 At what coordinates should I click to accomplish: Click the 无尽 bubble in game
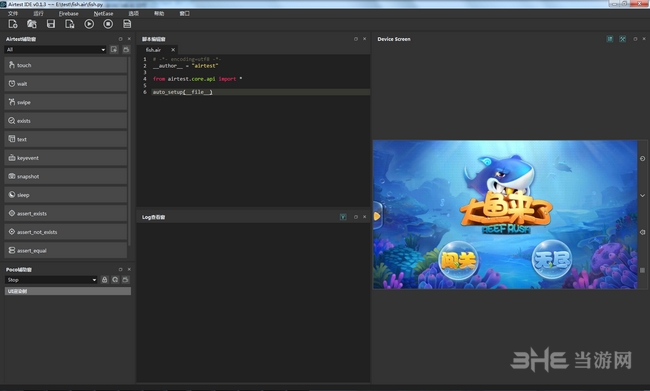(552, 260)
